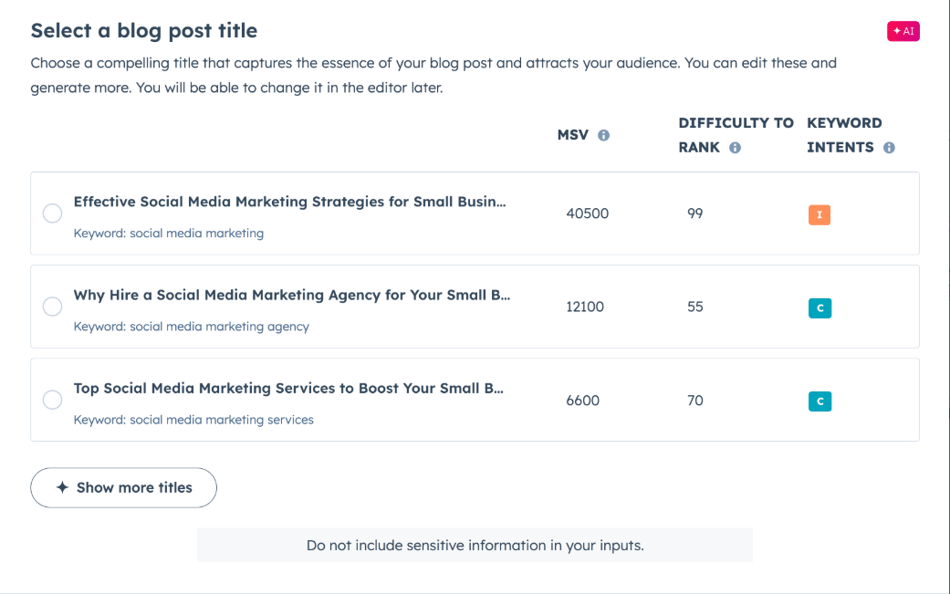
Task: Click the Select a blog post title heading
Action: coord(144,31)
